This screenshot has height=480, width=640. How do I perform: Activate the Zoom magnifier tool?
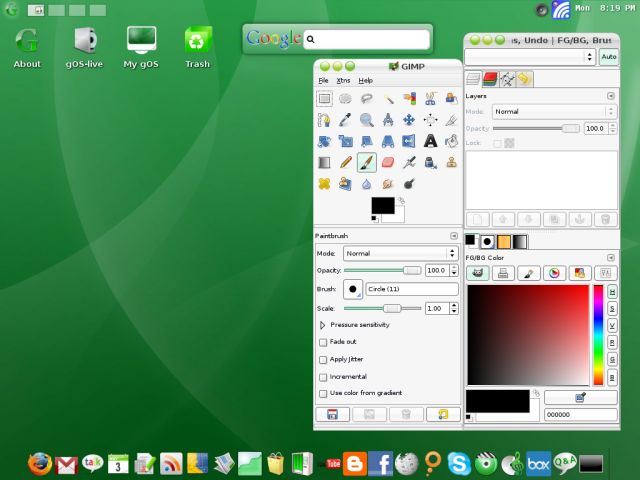(367, 120)
